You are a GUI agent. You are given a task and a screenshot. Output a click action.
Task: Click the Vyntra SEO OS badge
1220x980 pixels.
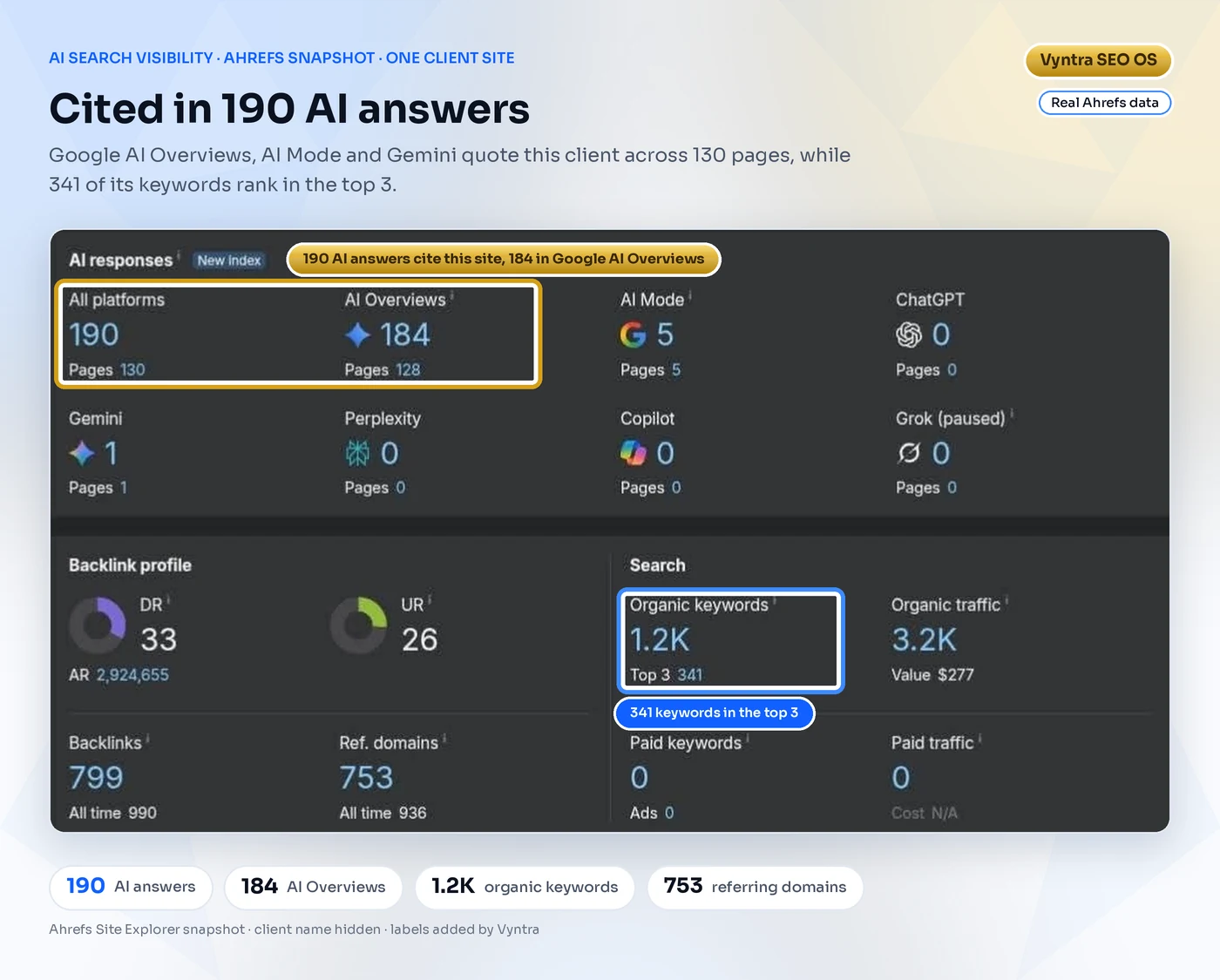pyautogui.click(x=1098, y=60)
